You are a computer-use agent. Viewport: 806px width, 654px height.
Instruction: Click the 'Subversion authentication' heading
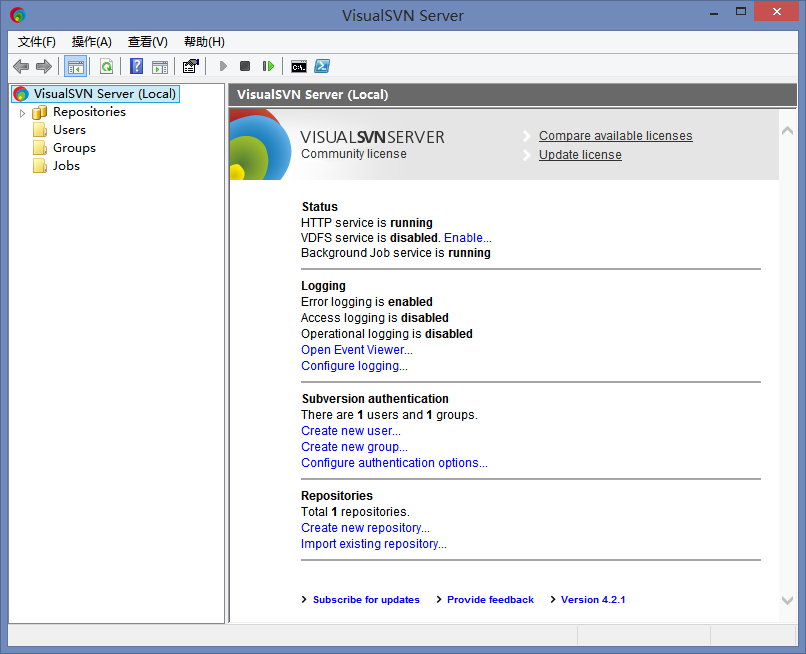click(375, 398)
